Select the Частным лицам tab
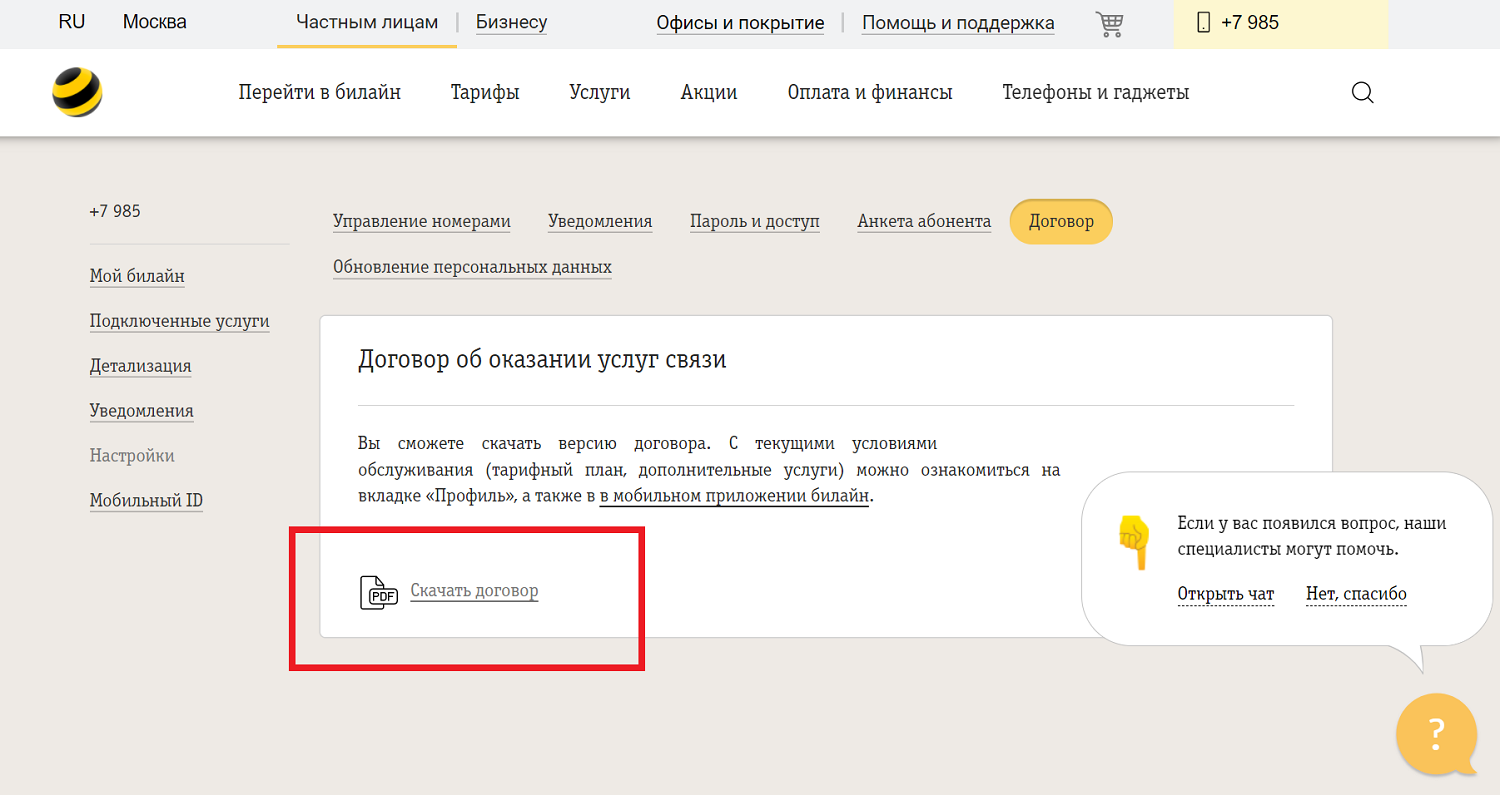Screen dimensions: 1500x795 [367, 22]
